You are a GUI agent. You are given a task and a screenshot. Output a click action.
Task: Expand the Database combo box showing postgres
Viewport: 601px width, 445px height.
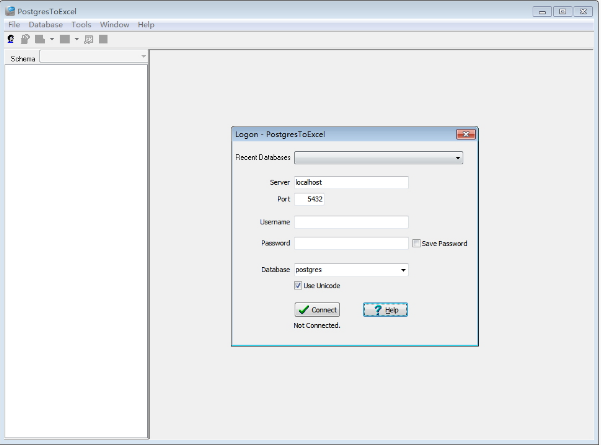point(403,270)
